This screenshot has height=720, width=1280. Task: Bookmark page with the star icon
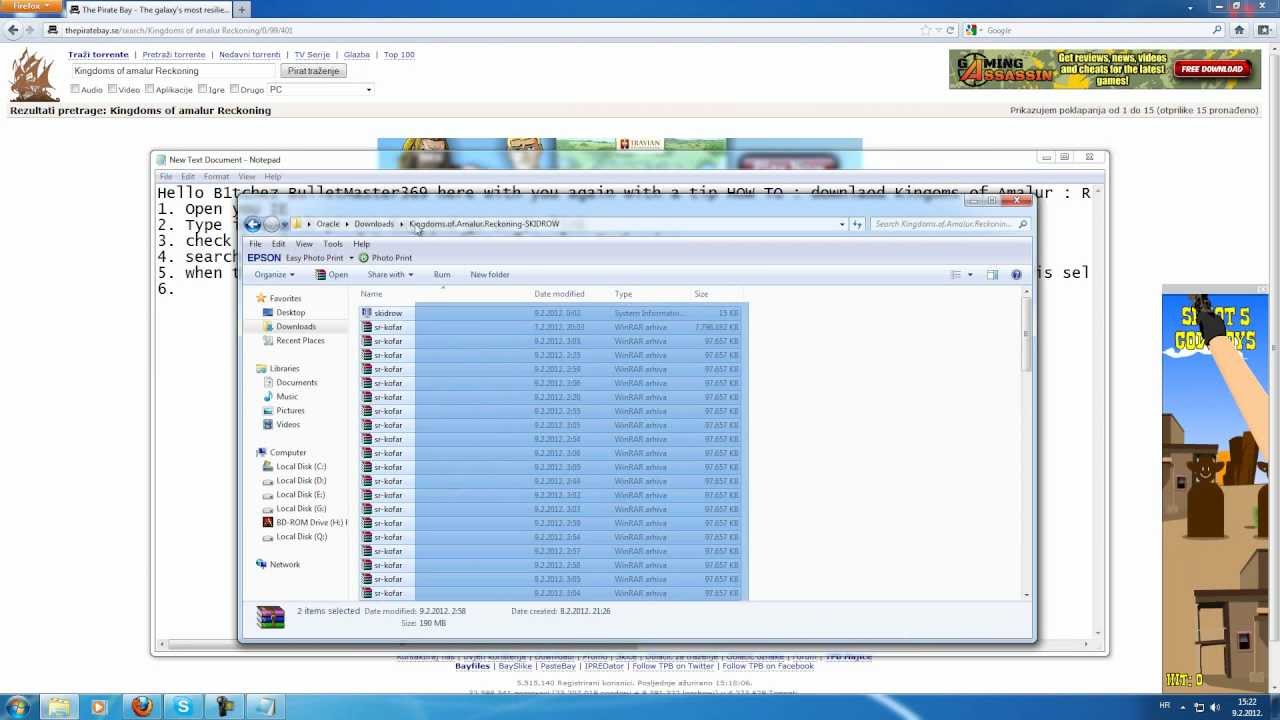pos(926,30)
